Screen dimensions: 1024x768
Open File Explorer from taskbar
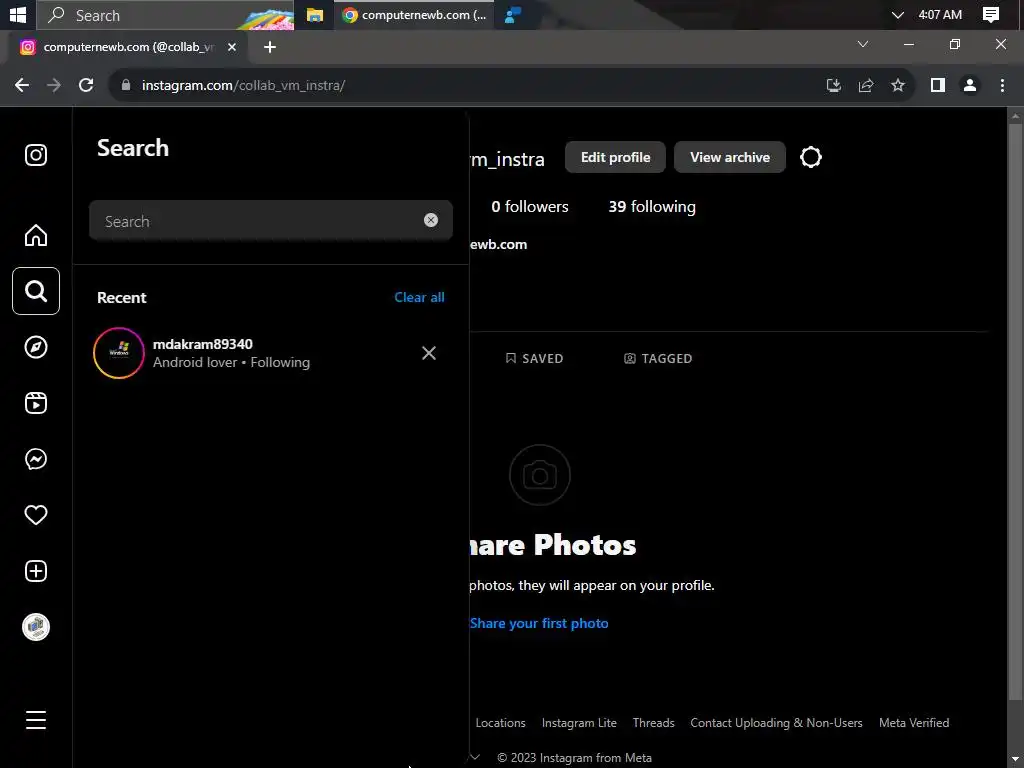(315, 15)
